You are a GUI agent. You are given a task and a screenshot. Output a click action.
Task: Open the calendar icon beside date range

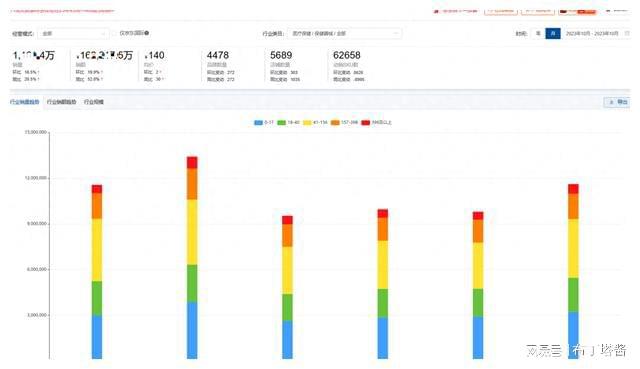coord(627,33)
